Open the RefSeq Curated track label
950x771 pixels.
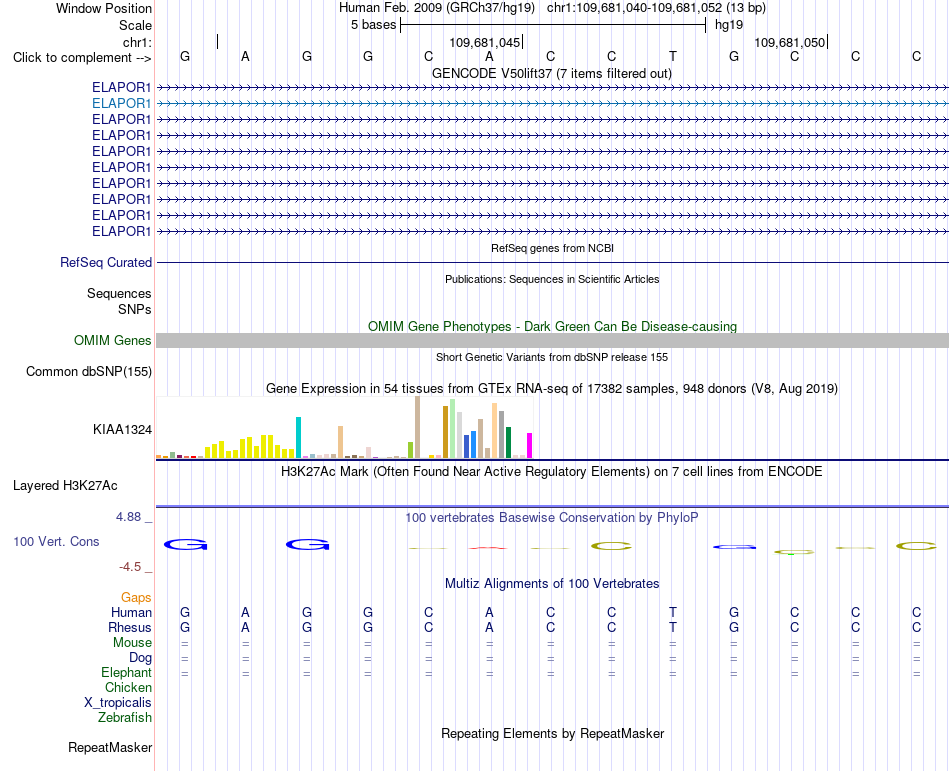(x=105, y=262)
